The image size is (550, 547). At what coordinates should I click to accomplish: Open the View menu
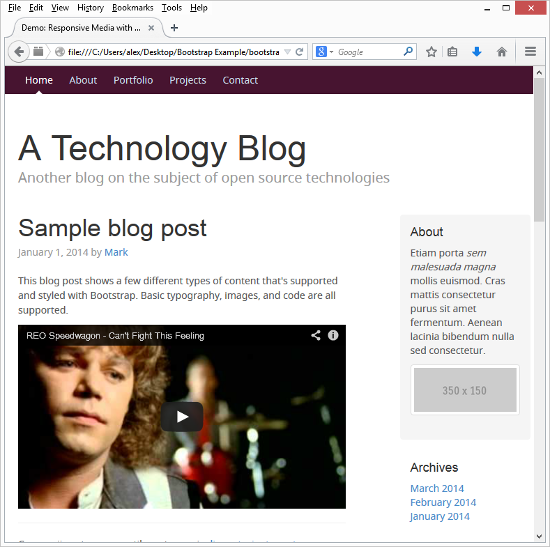[x=60, y=7]
